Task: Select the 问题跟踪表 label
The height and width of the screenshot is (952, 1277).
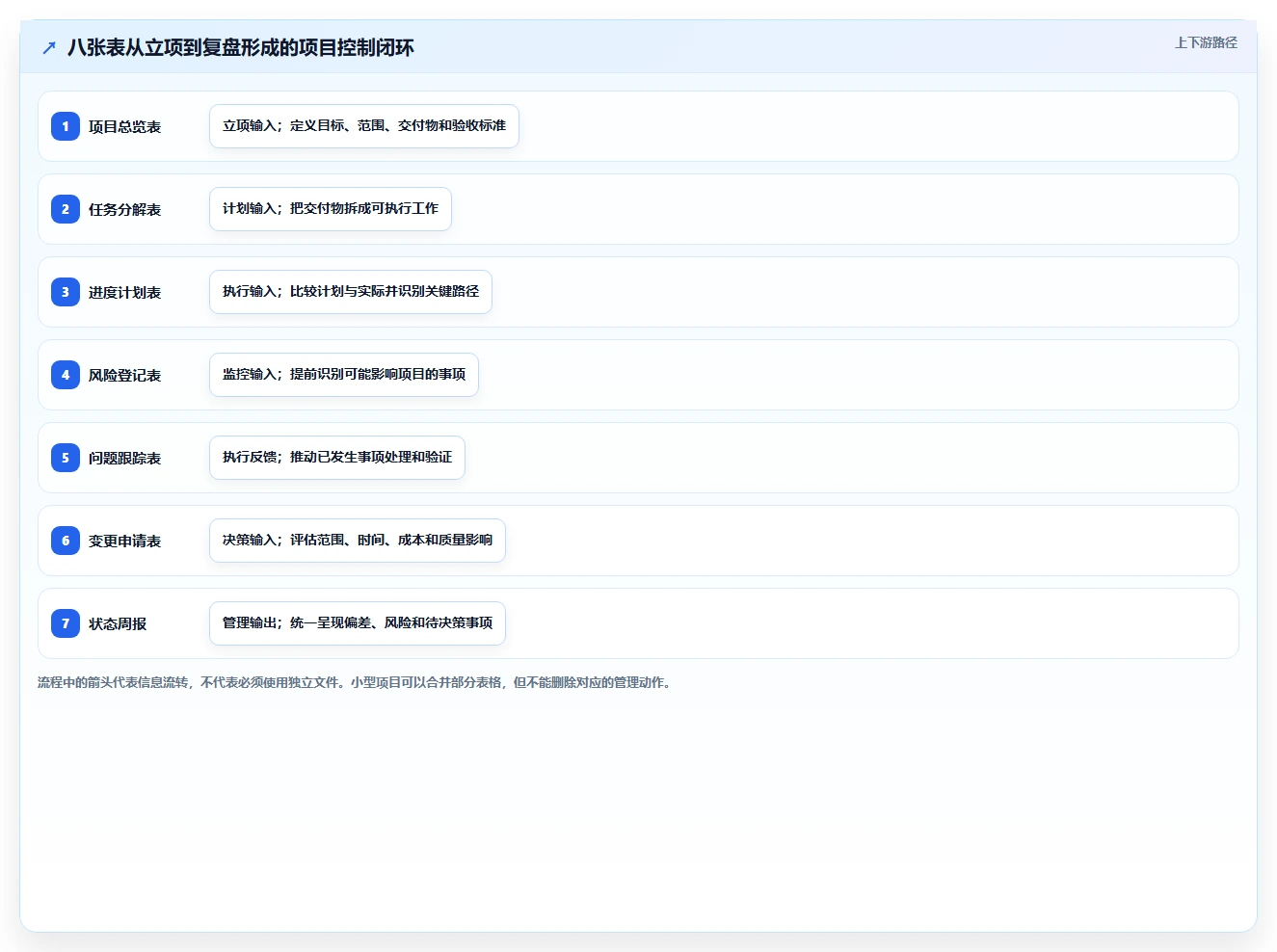Action: (x=125, y=458)
